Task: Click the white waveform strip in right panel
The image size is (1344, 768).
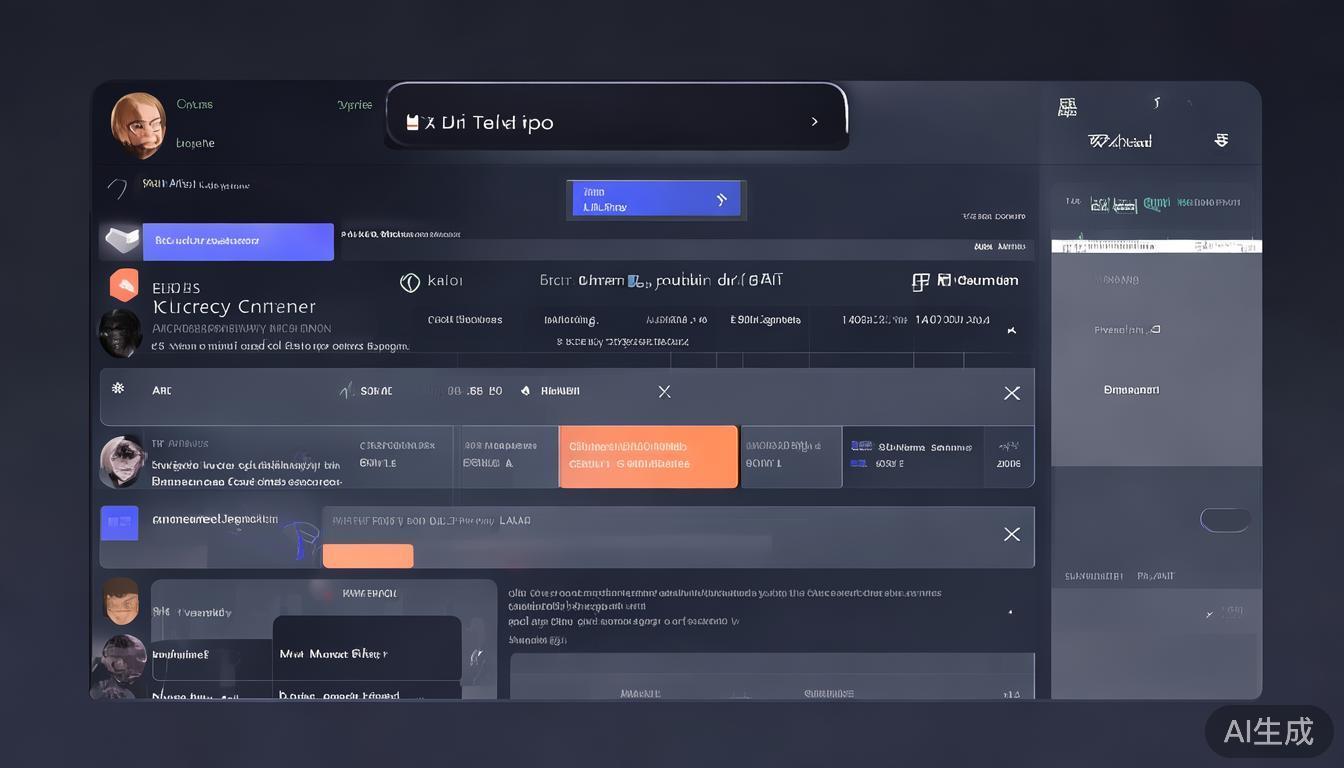Action: pyautogui.click(x=1156, y=246)
